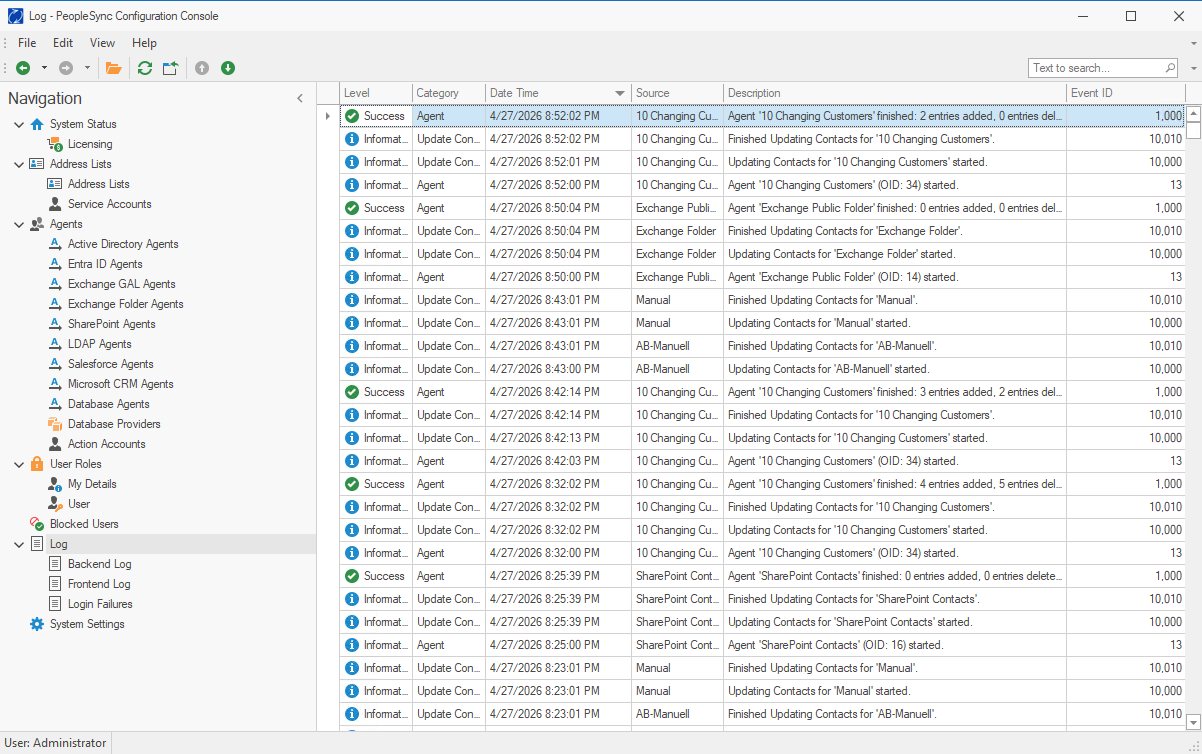Click the grey Forward navigation arrow
The image size is (1202, 754).
click(66, 68)
